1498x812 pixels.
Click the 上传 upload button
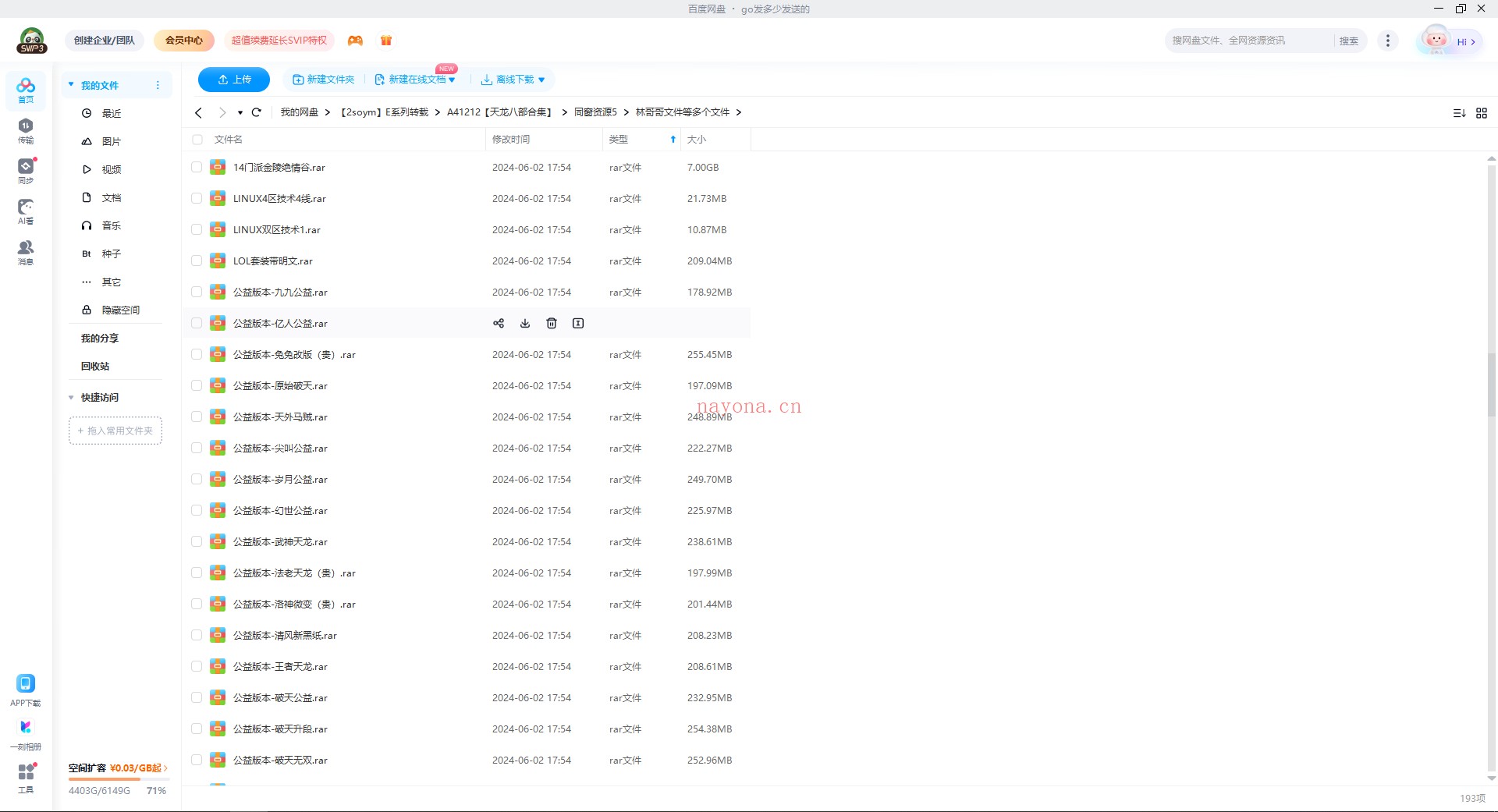point(233,80)
